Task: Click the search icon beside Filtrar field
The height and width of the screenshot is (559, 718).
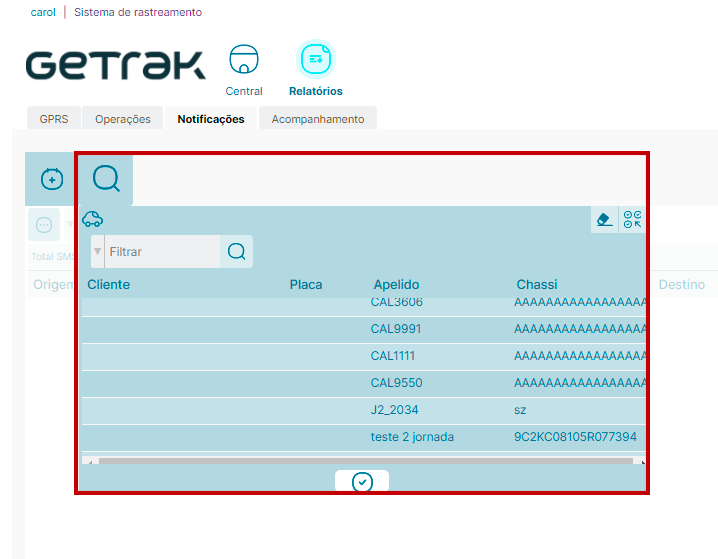Action: point(236,251)
